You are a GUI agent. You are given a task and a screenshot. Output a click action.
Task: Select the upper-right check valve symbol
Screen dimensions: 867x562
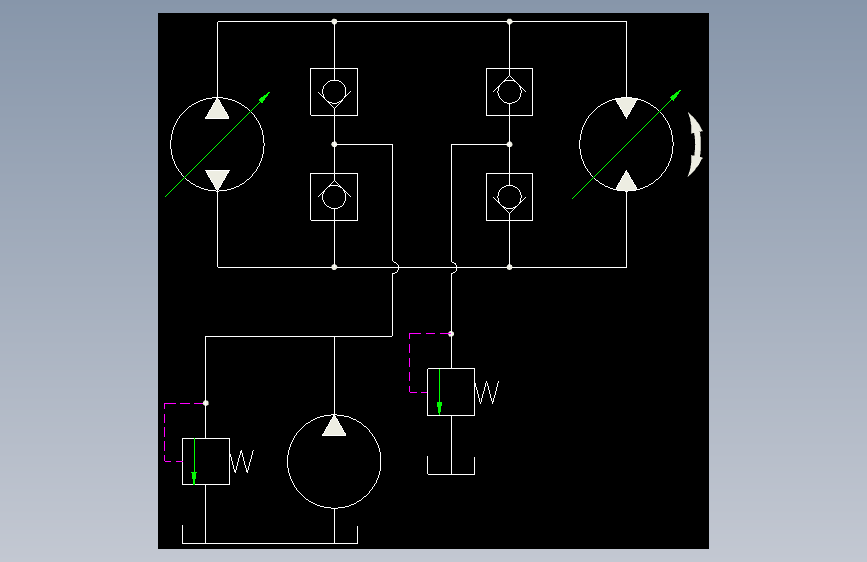pos(509,92)
